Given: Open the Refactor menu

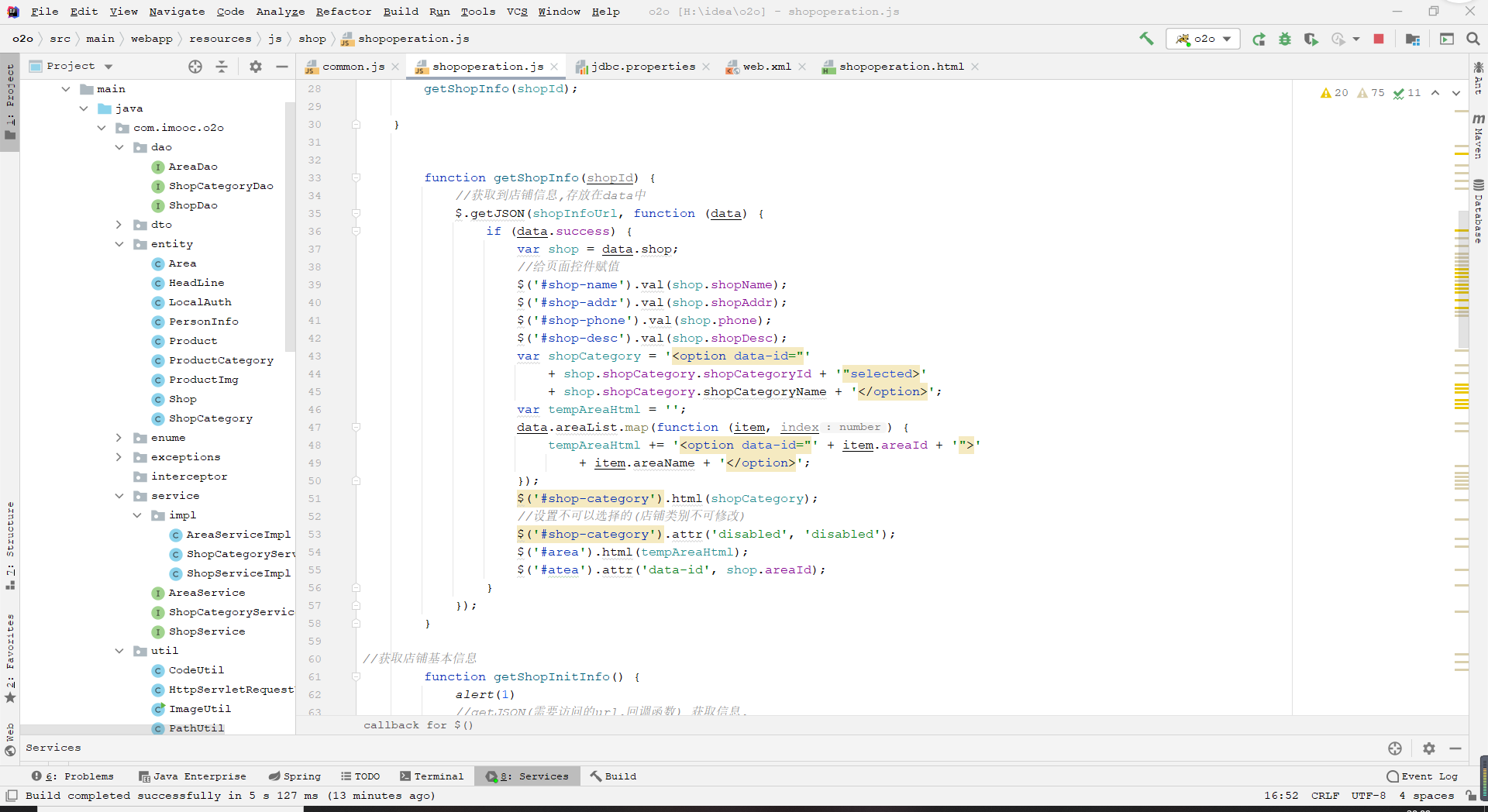Looking at the screenshot, I should 343,12.
